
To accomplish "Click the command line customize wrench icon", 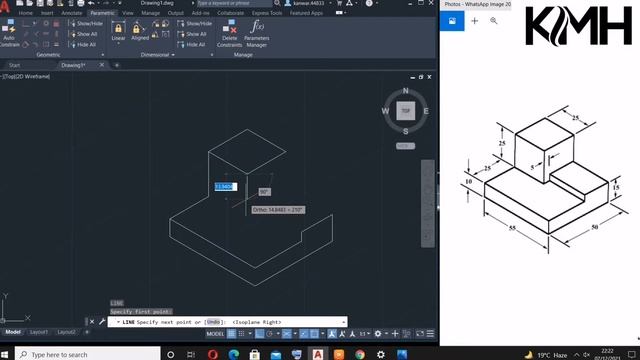I will click(102, 322).
